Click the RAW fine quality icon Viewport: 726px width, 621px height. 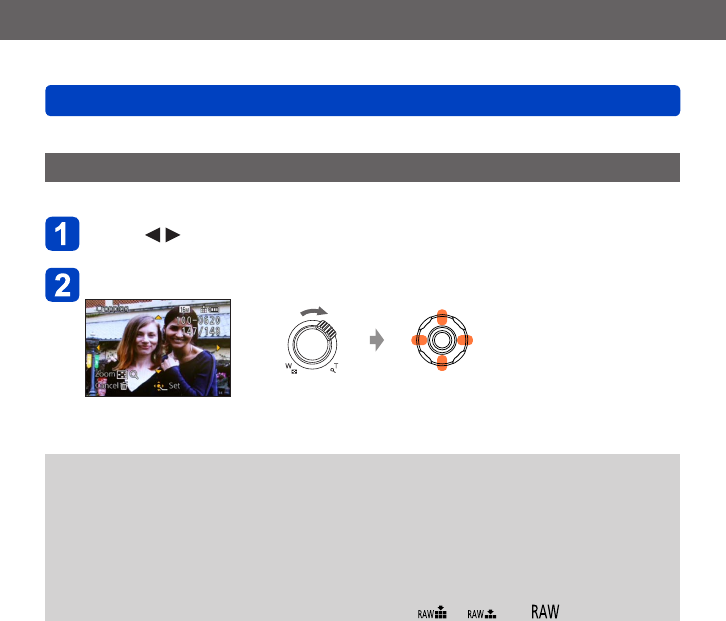432,613
